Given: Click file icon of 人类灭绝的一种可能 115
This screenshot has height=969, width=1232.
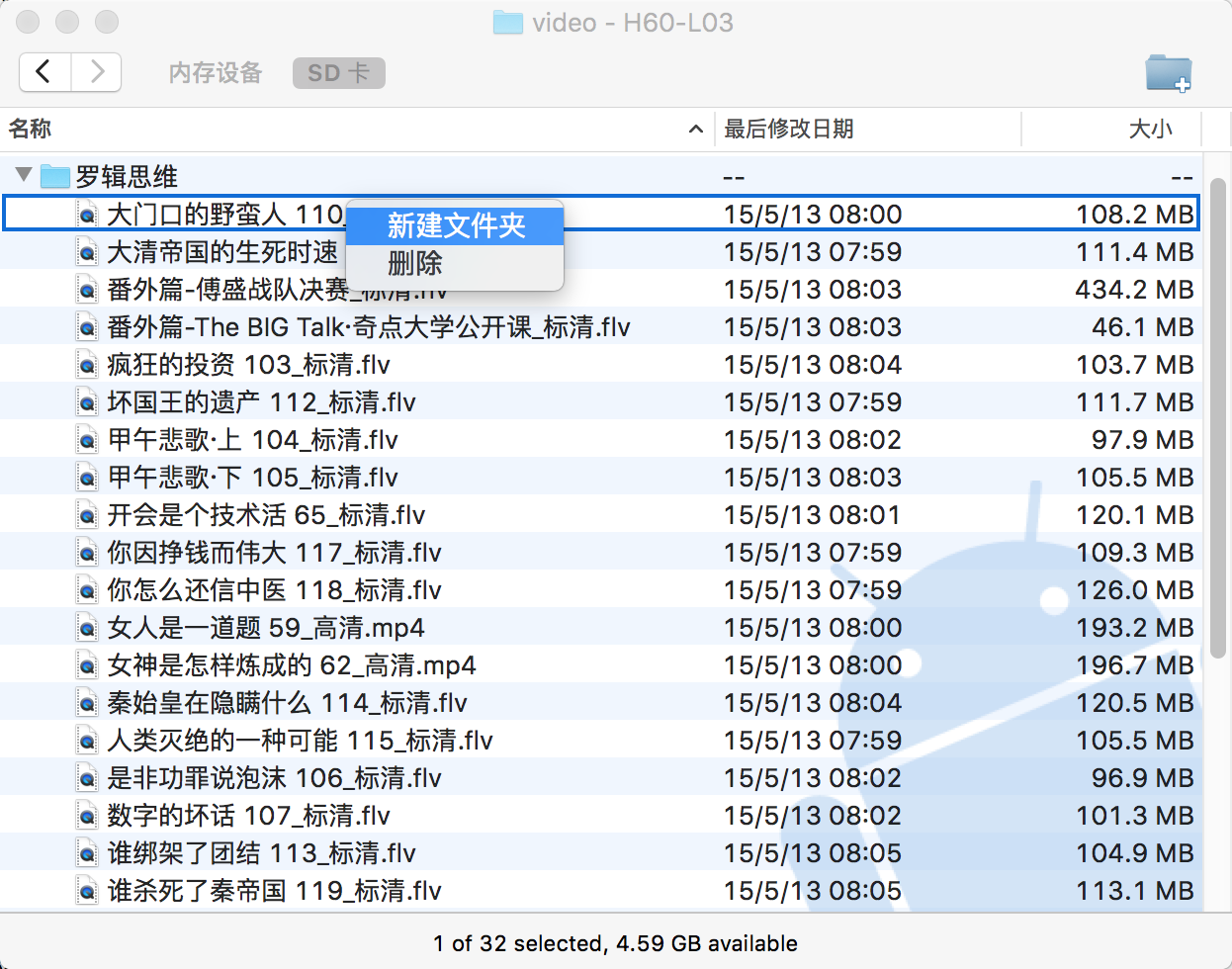Looking at the screenshot, I should (x=88, y=741).
